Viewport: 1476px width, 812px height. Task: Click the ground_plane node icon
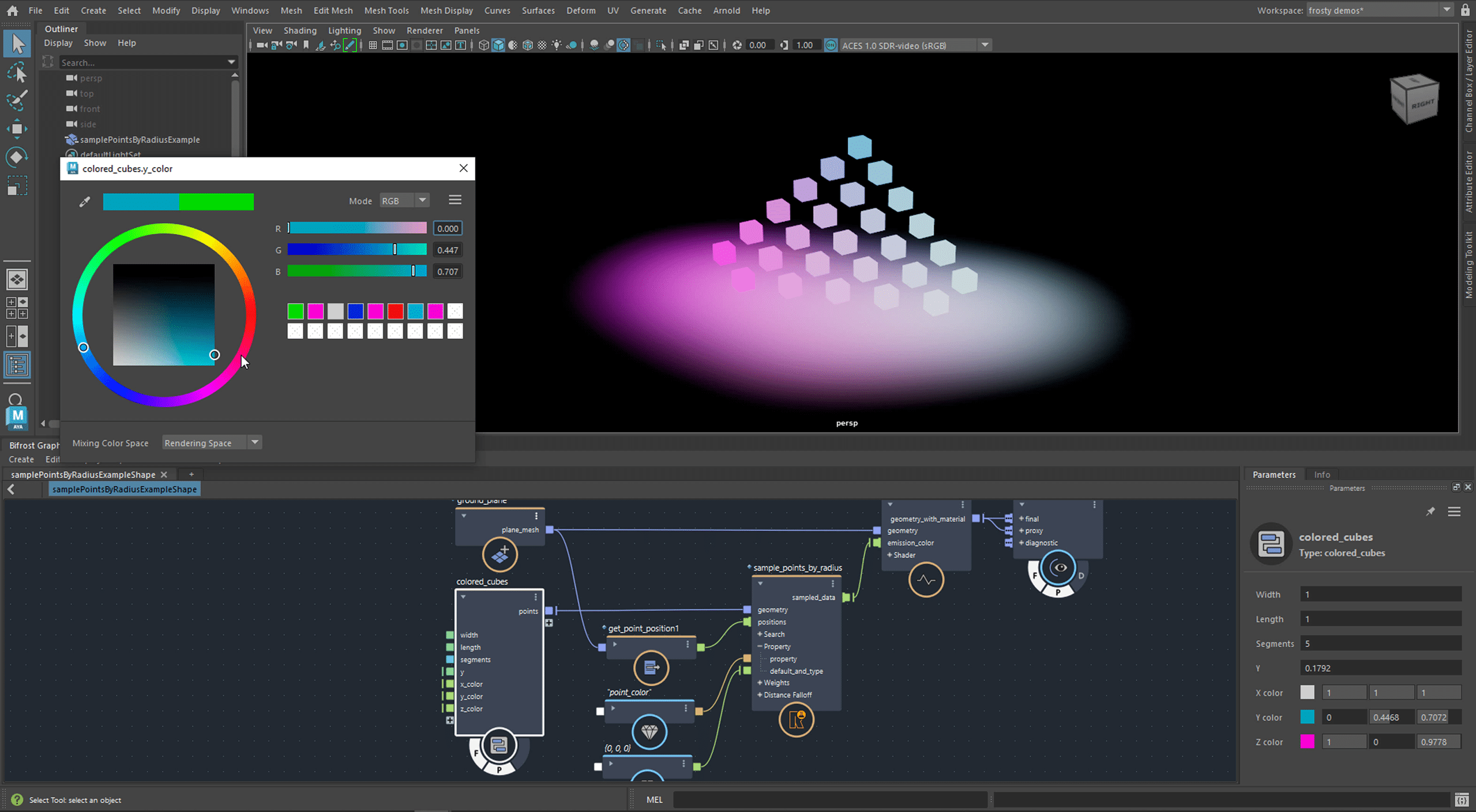click(500, 554)
